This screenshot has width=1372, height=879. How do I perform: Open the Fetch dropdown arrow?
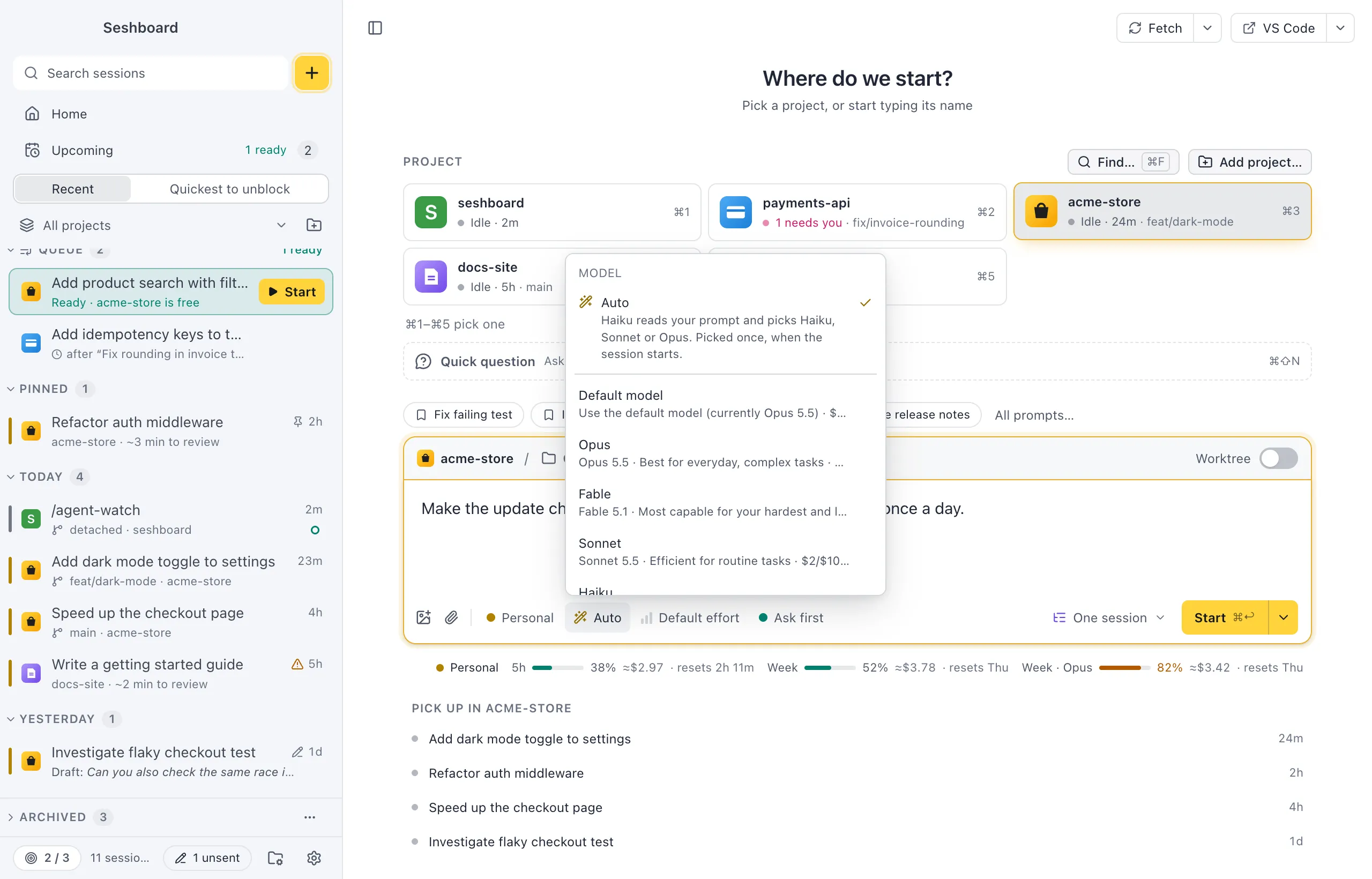pyautogui.click(x=1207, y=28)
